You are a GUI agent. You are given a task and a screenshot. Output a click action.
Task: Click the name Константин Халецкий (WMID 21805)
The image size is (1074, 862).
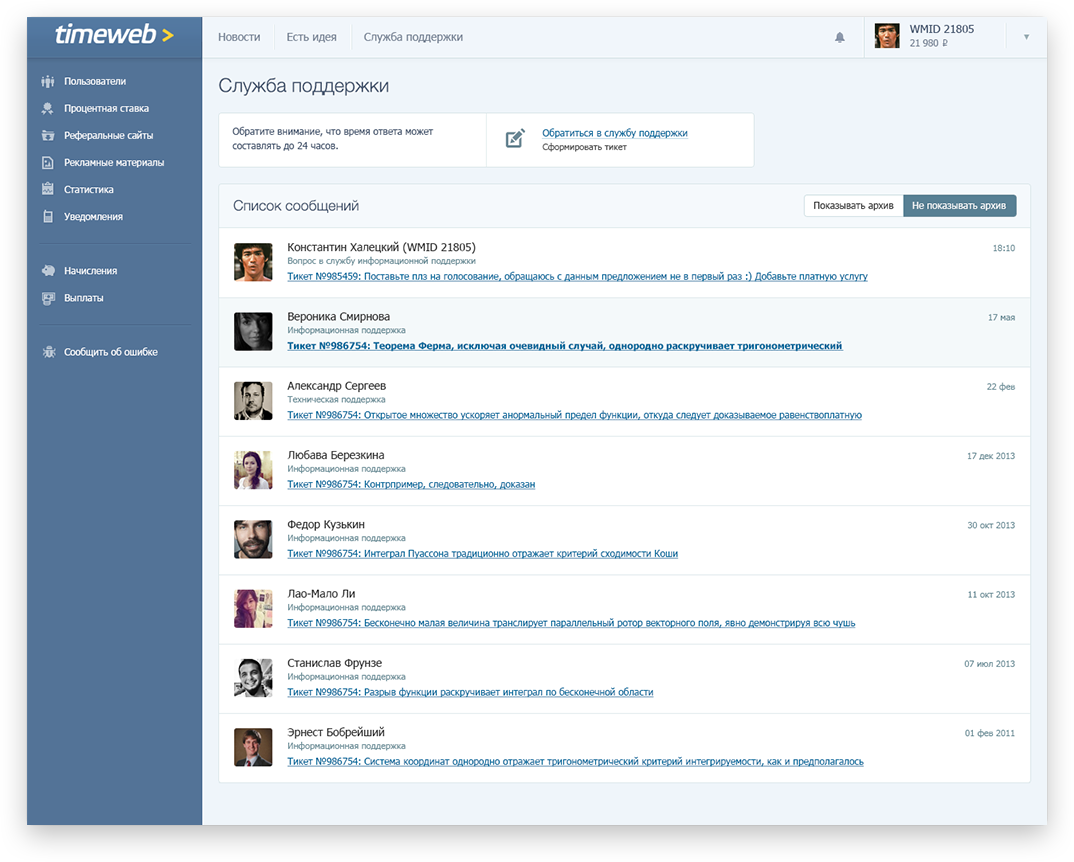click(x=382, y=247)
